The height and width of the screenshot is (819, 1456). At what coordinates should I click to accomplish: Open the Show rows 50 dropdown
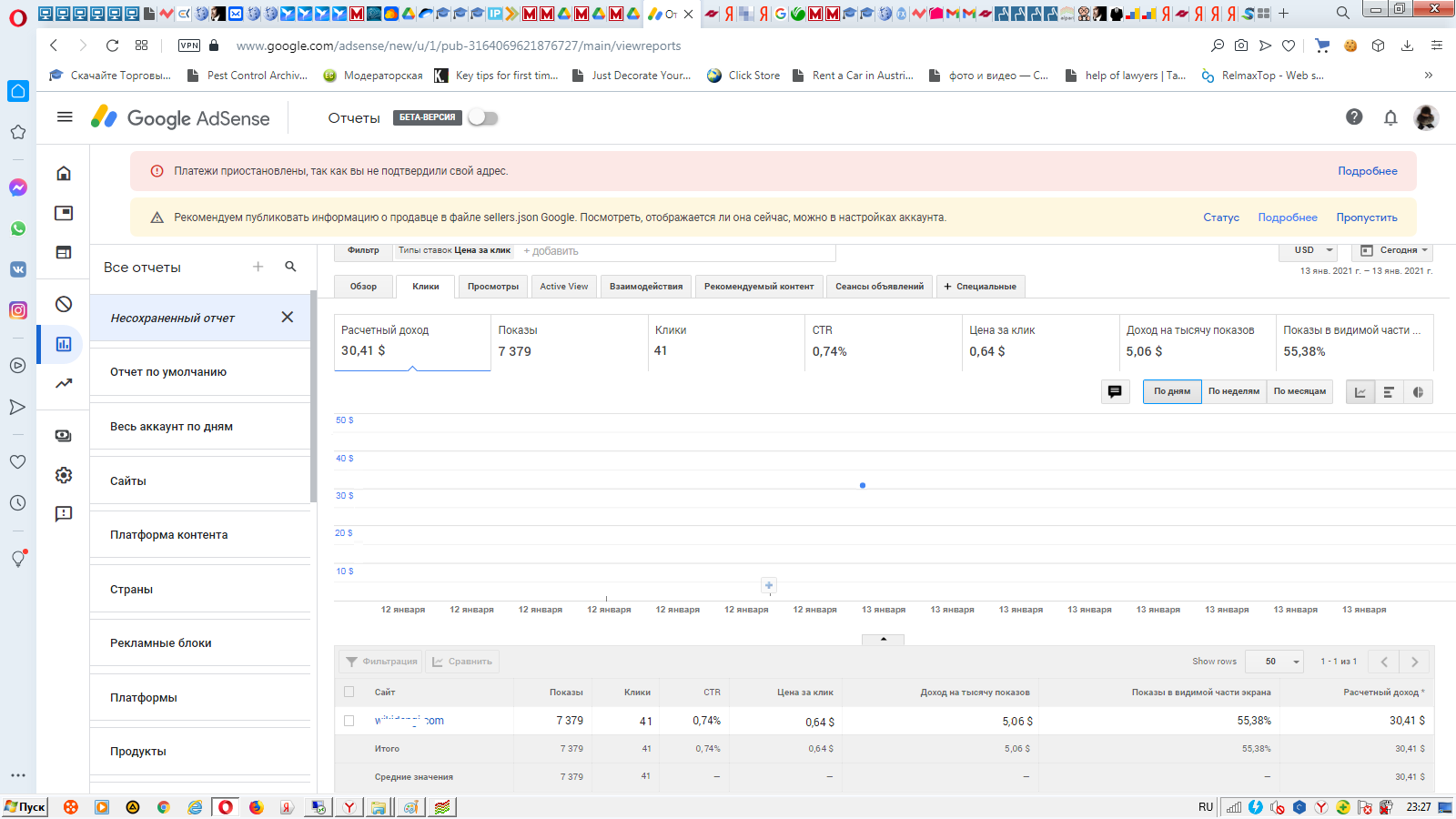point(1274,662)
